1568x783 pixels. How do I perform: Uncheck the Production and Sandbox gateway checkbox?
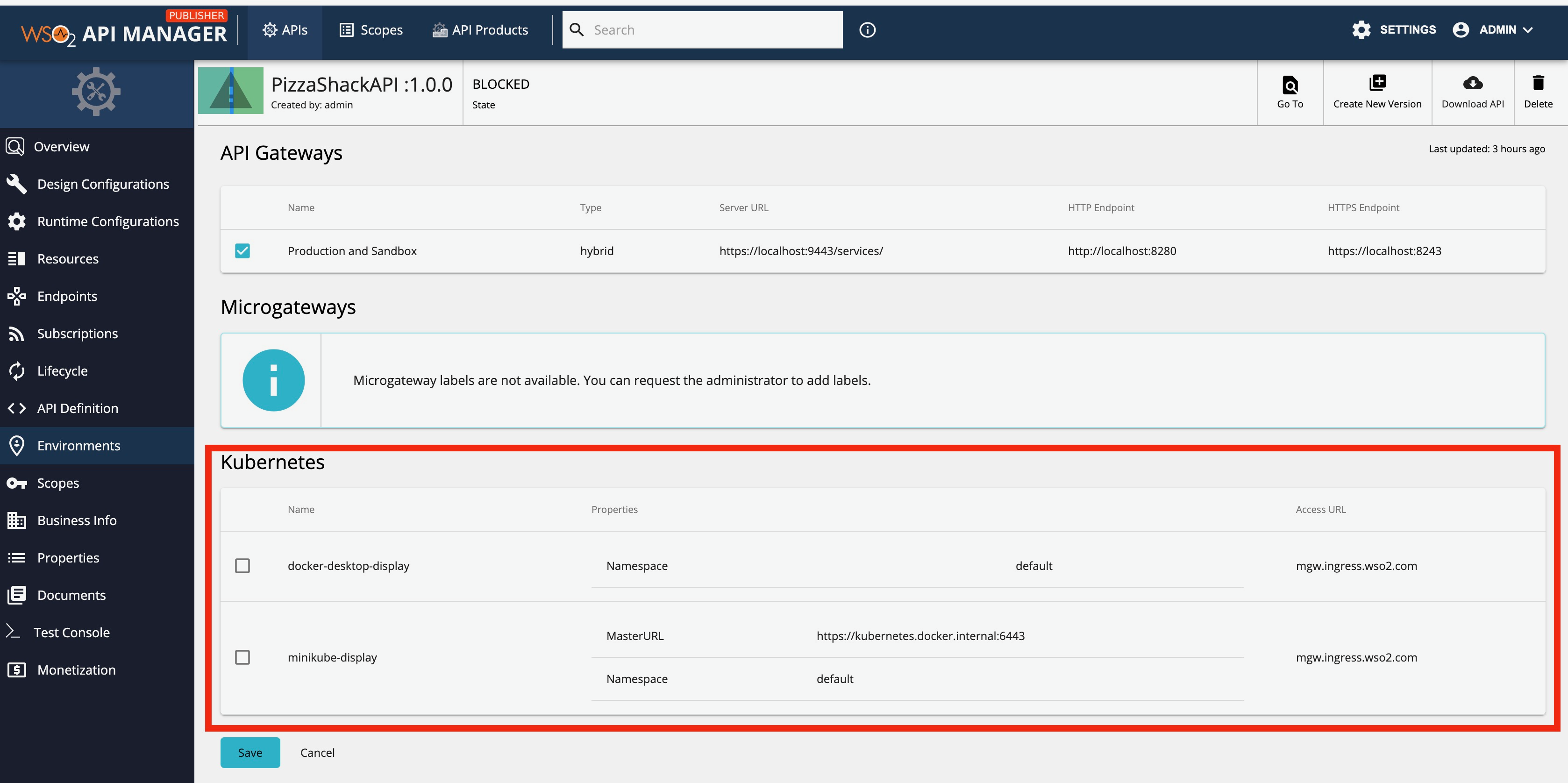242,251
